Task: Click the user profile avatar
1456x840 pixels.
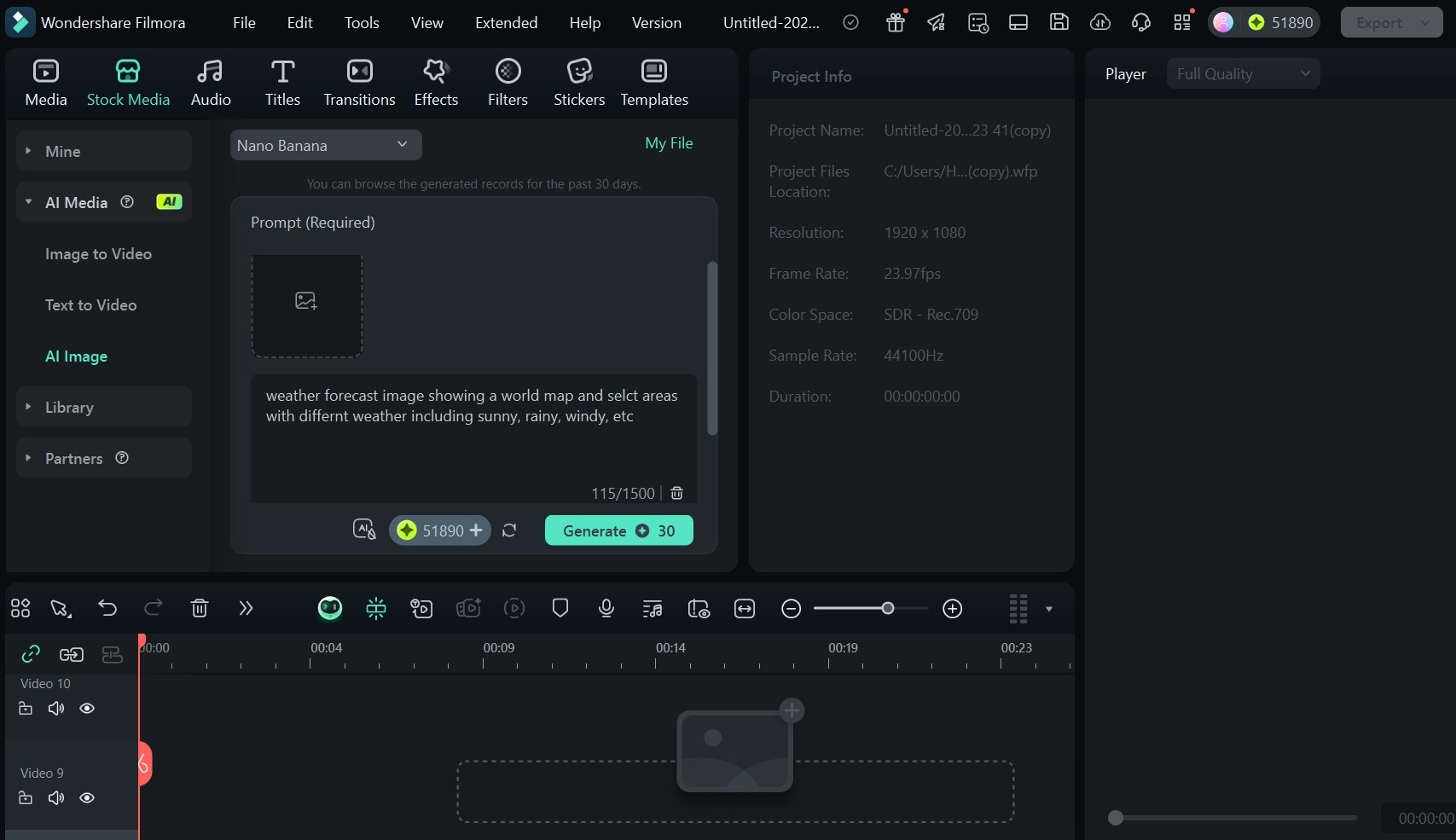Action: pos(1222,22)
